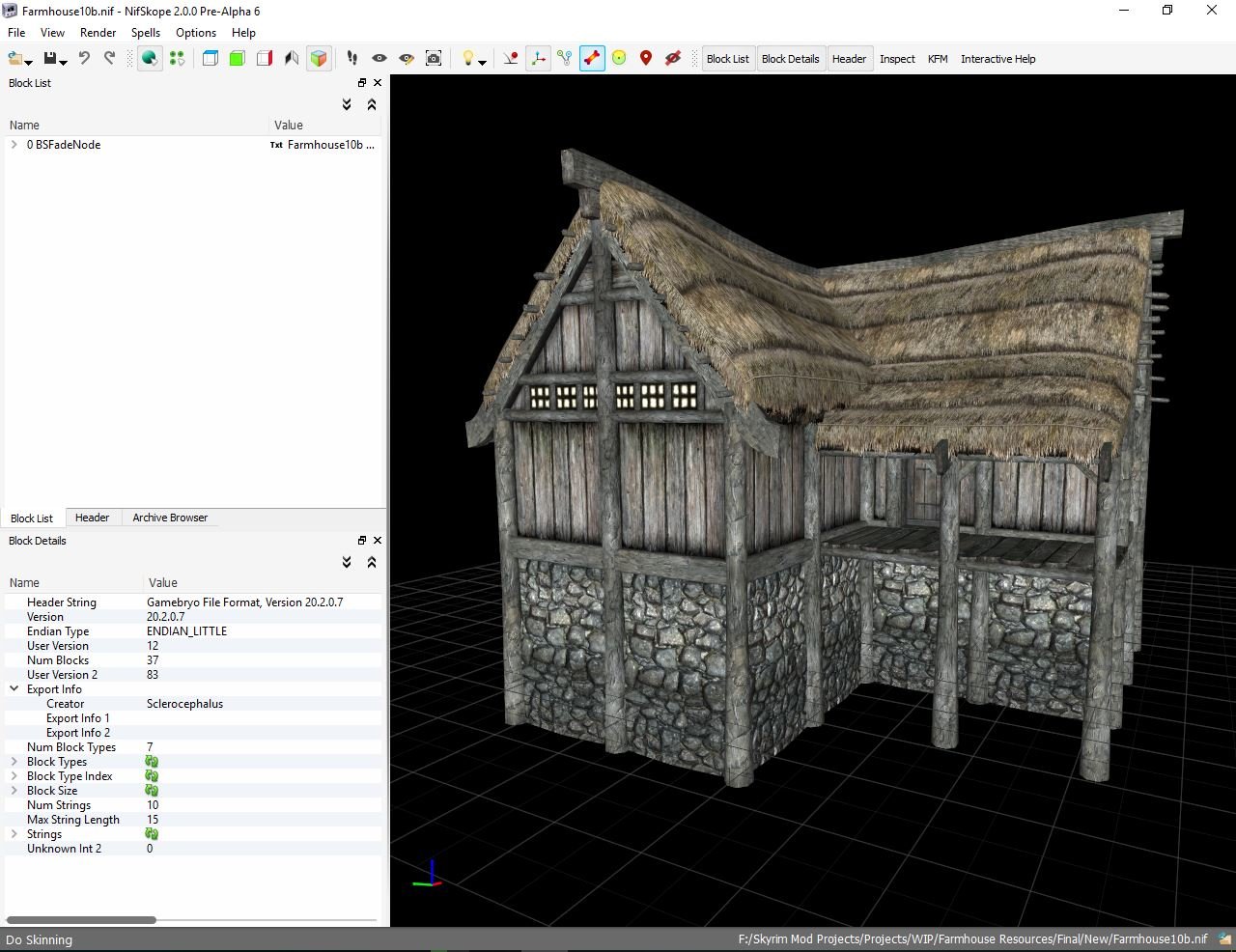Screen dimensions: 1236x952
Task: Open the dropdown arrow beside Open icon
Action: click(29, 63)
